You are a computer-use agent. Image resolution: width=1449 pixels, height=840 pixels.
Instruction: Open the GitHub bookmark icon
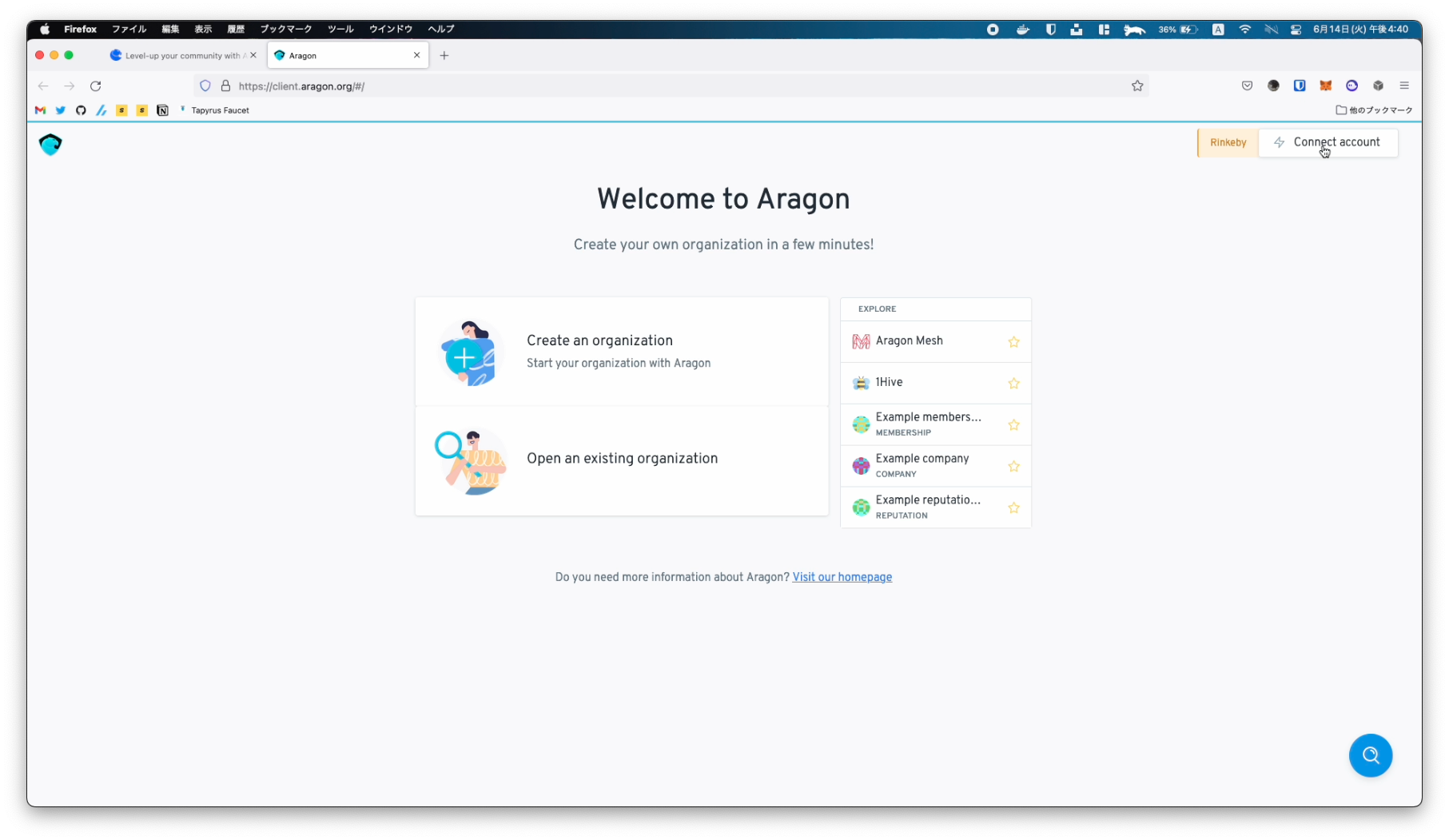tap(81, 110)
